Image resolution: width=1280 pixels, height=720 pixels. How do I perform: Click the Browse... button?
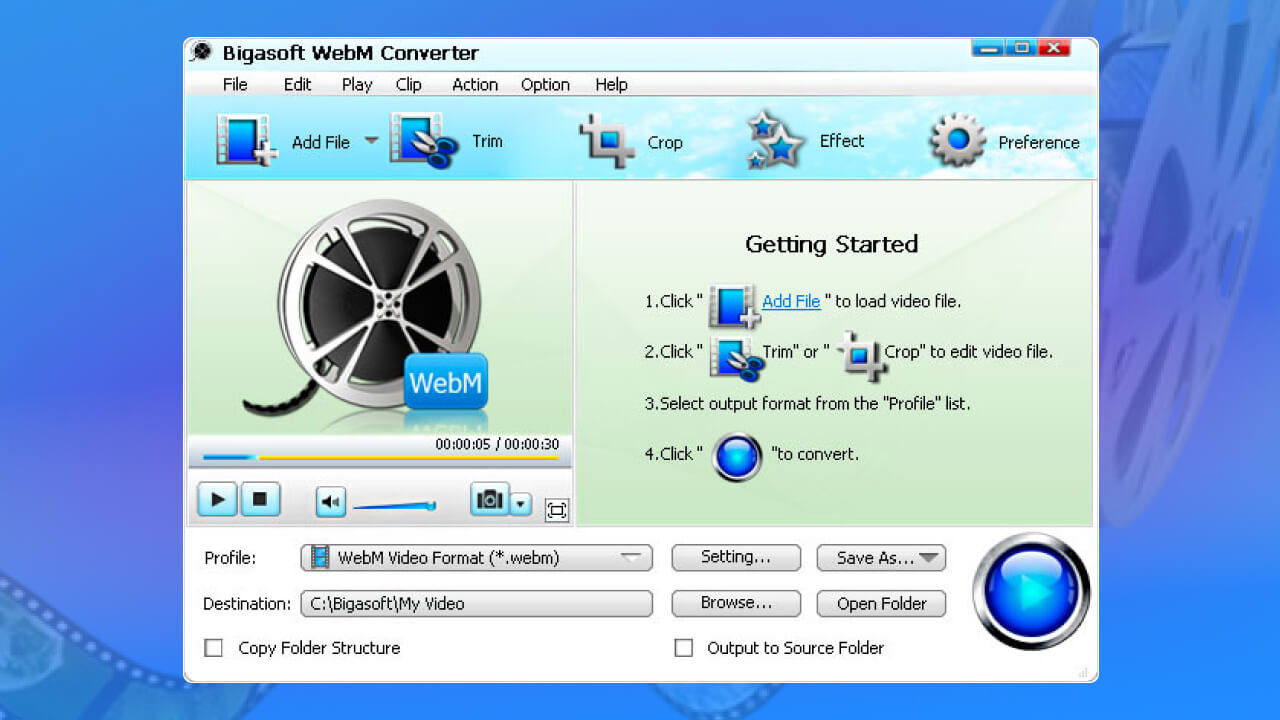pos(736,603)
